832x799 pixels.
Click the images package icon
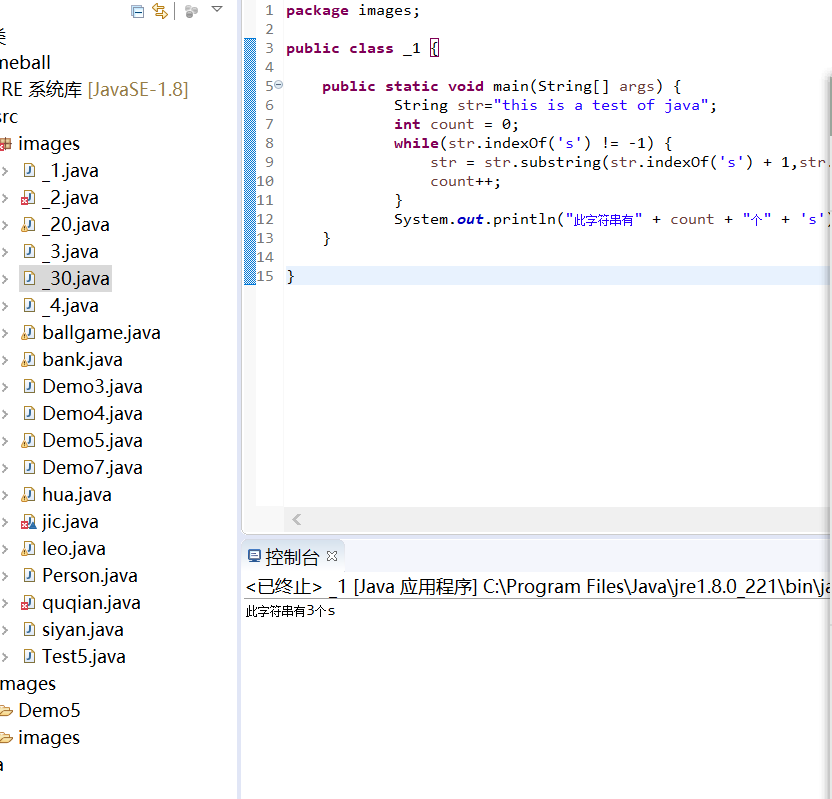tap(6, 143)
